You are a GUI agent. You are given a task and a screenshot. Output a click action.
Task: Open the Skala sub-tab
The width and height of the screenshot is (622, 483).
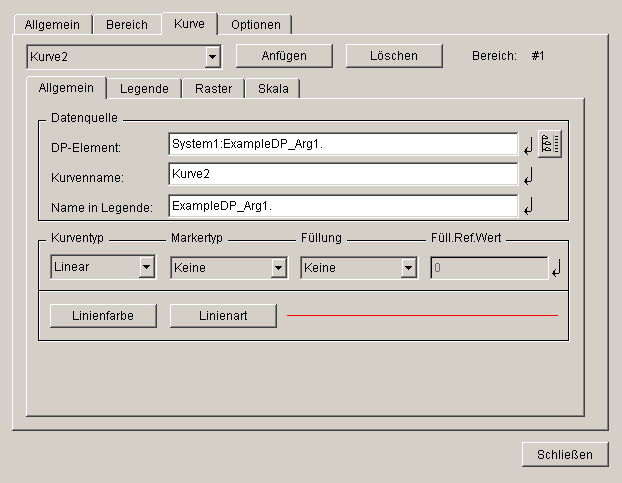click(273, 88)
